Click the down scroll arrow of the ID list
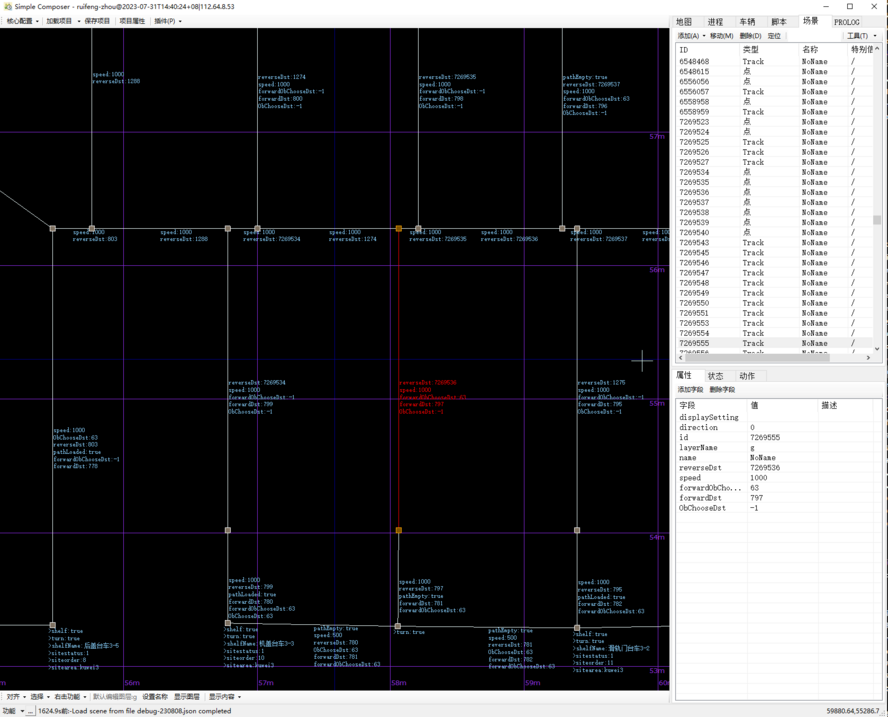 [877, 347]
